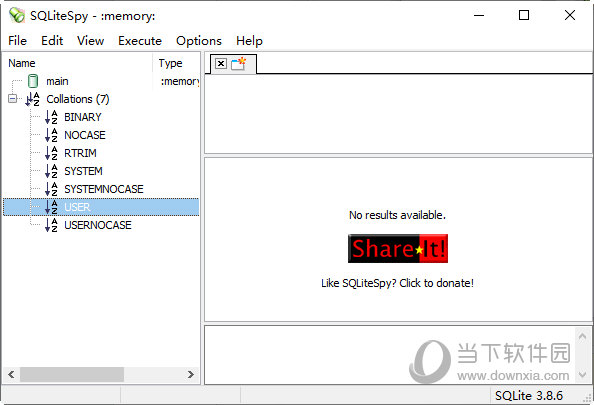Image resolution: width=594 pixels, height=405 pixels.
Task: Open the Options menu
Action: (x=199, y=41)
